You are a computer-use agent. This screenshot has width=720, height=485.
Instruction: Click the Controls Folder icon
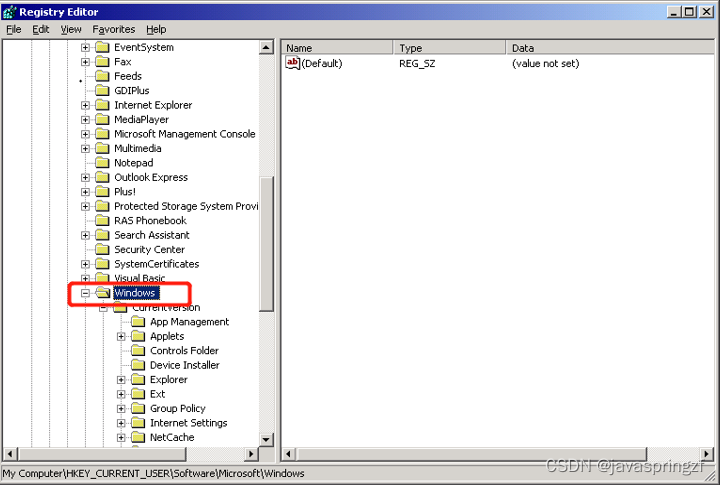(138, 350)
